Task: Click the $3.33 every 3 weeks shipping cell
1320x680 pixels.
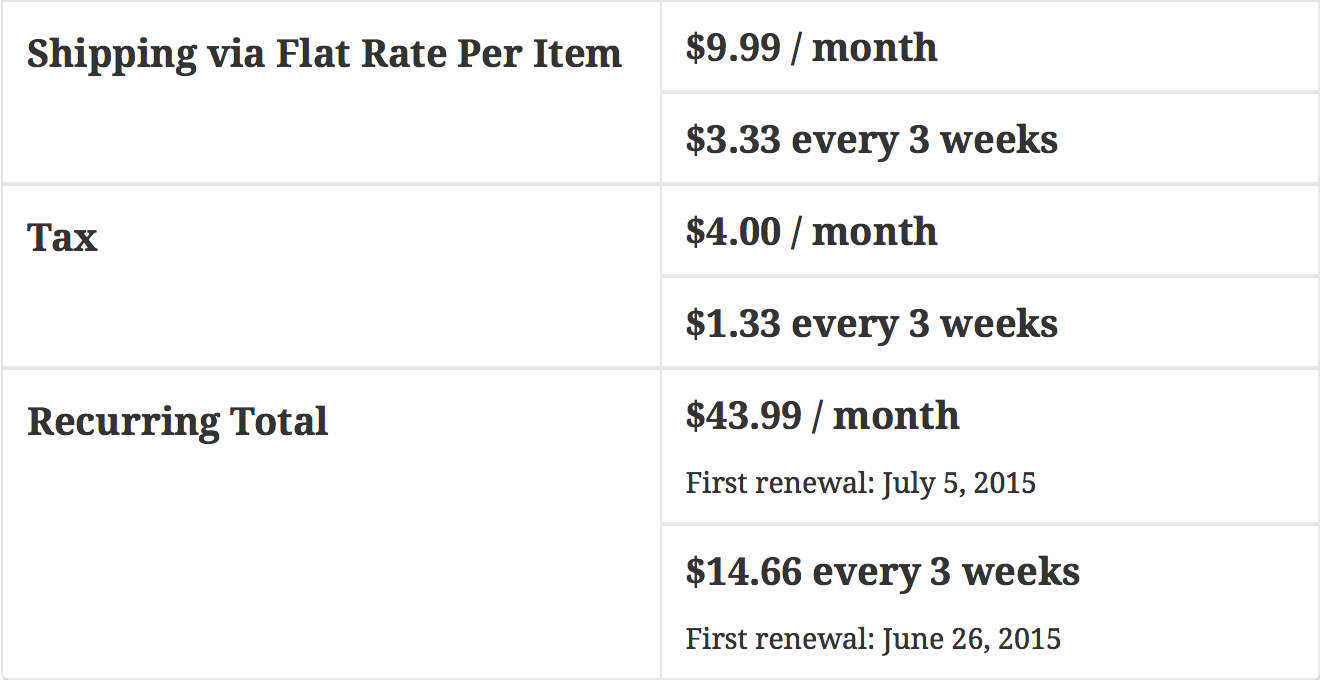Action: 871,139
